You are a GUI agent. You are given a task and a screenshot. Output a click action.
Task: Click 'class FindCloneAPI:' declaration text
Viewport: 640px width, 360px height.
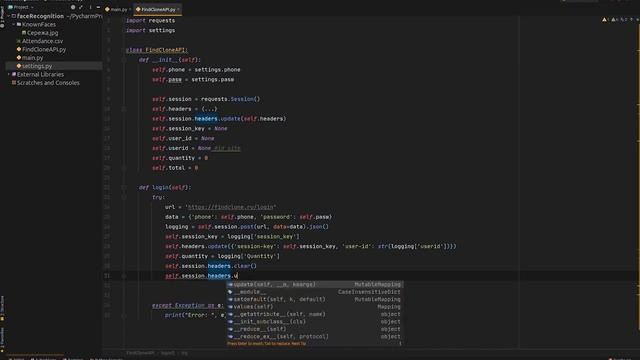pyautogui.click(x=157, y=50)
